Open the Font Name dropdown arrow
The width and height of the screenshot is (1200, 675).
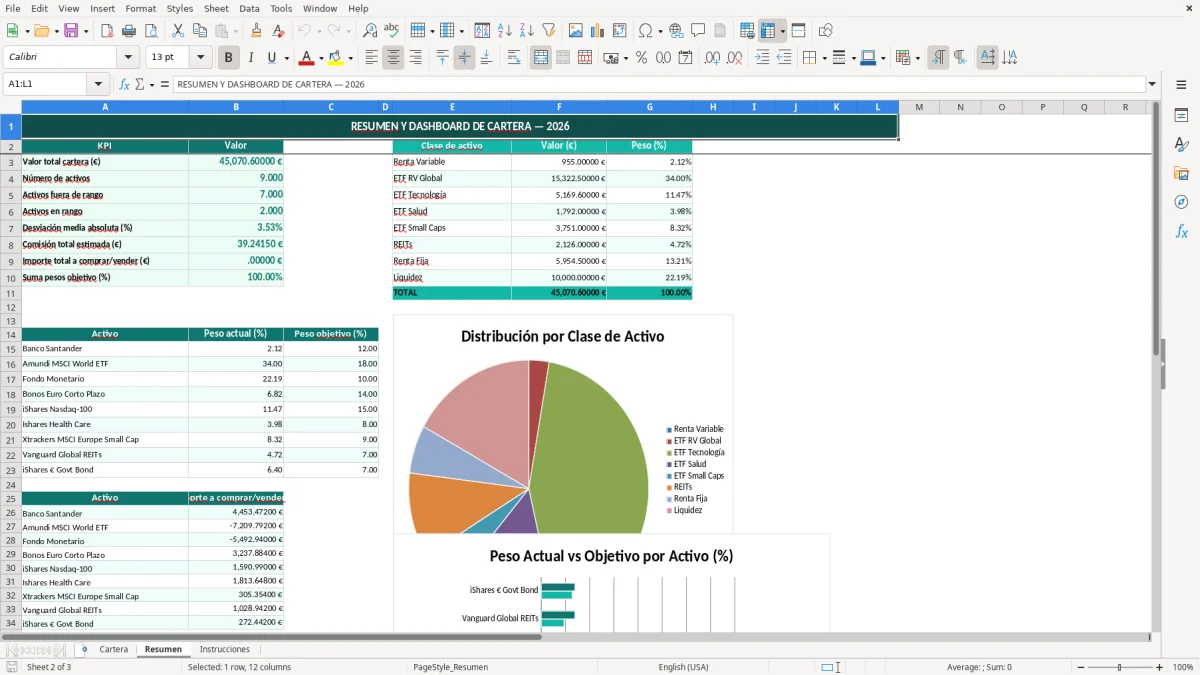[x=128, y=58]
